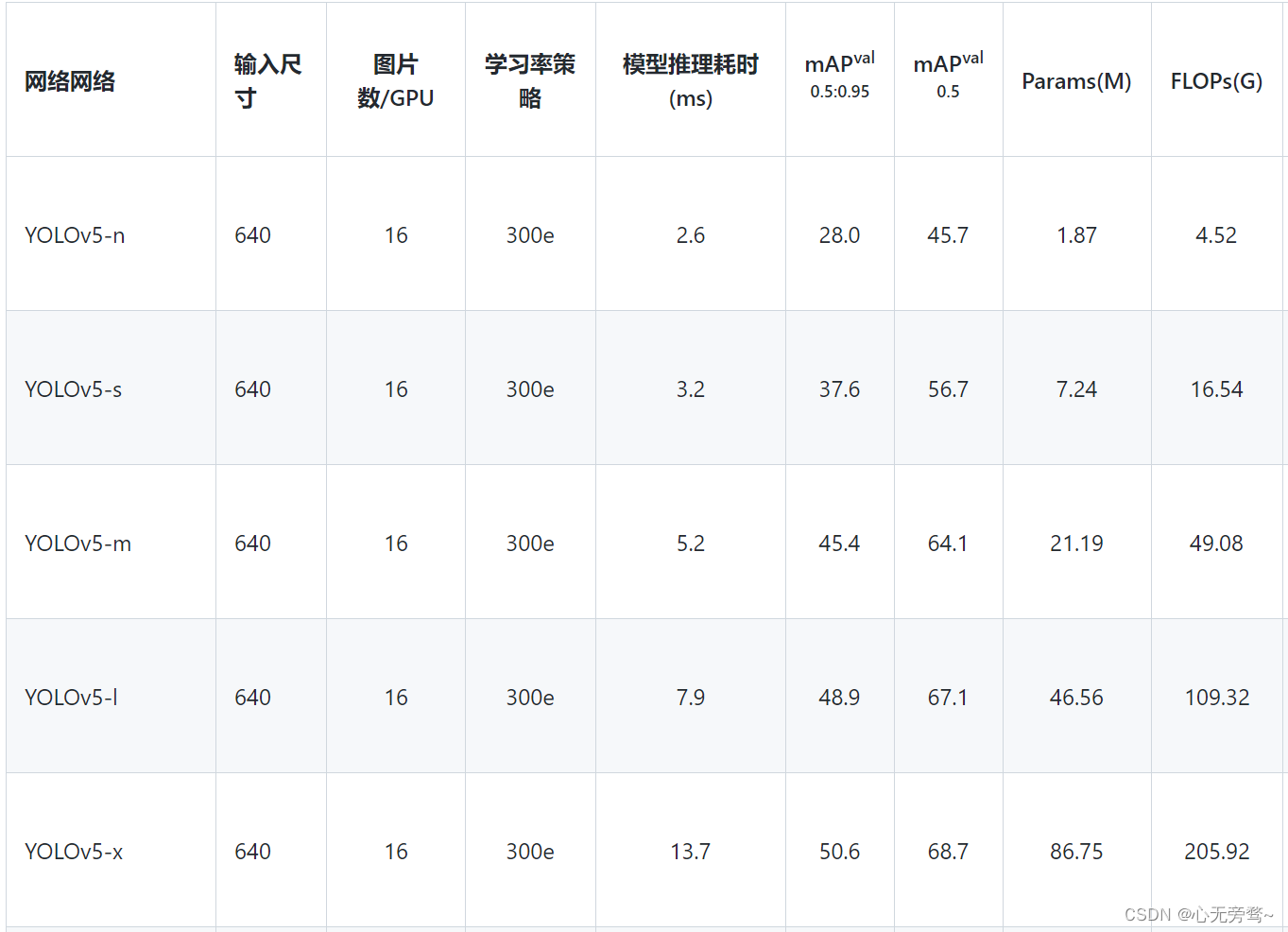1288x932 pixels.
Task: Select the YOLOv5-s row label
Action: click(74, 389)
